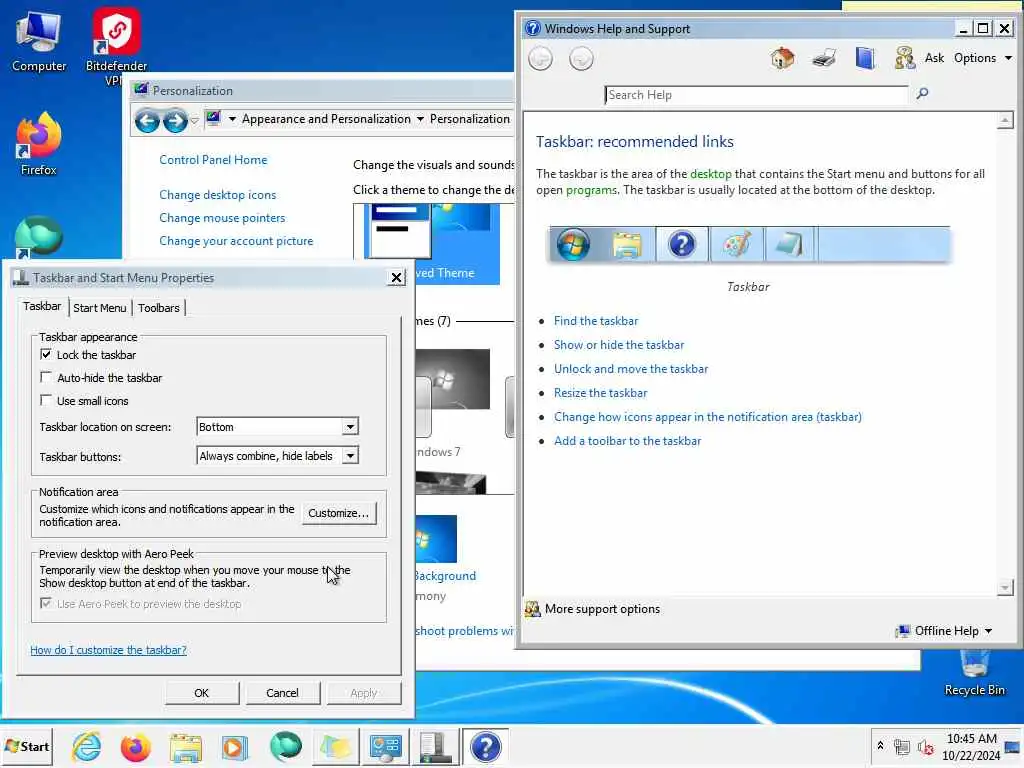Open Unlock and move the taskbar link

[631, 369]
